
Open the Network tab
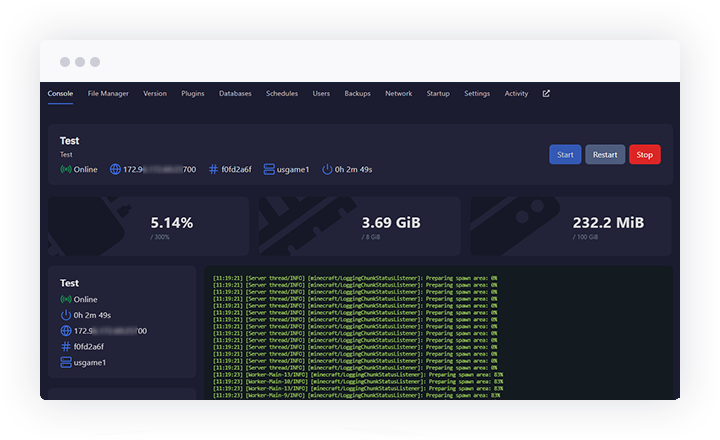click(399, 93)
